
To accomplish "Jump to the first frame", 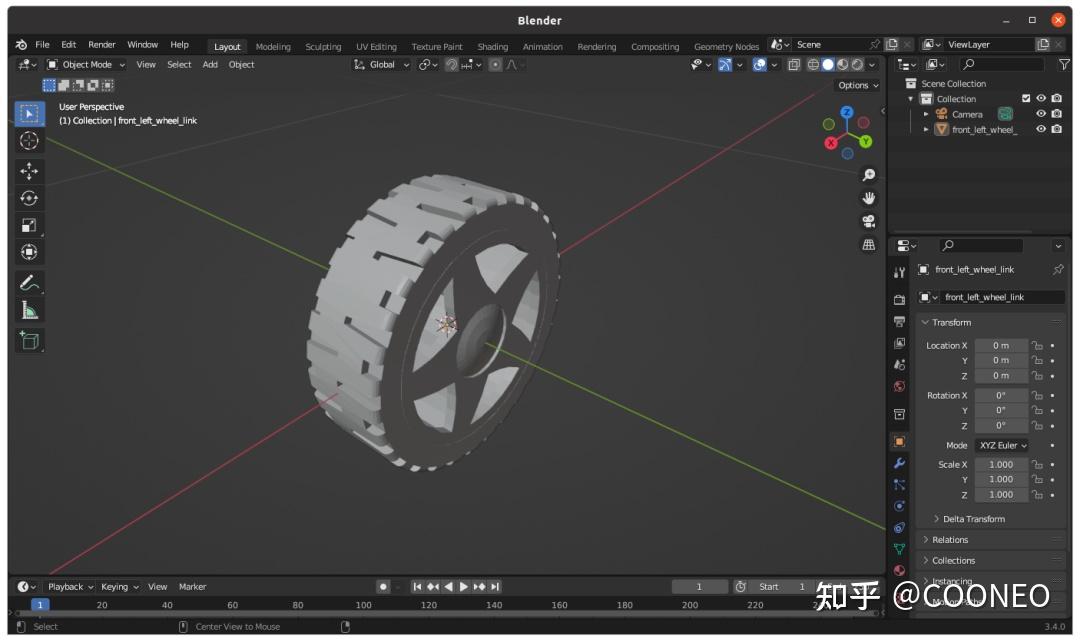I will click(x=417, y=586).
